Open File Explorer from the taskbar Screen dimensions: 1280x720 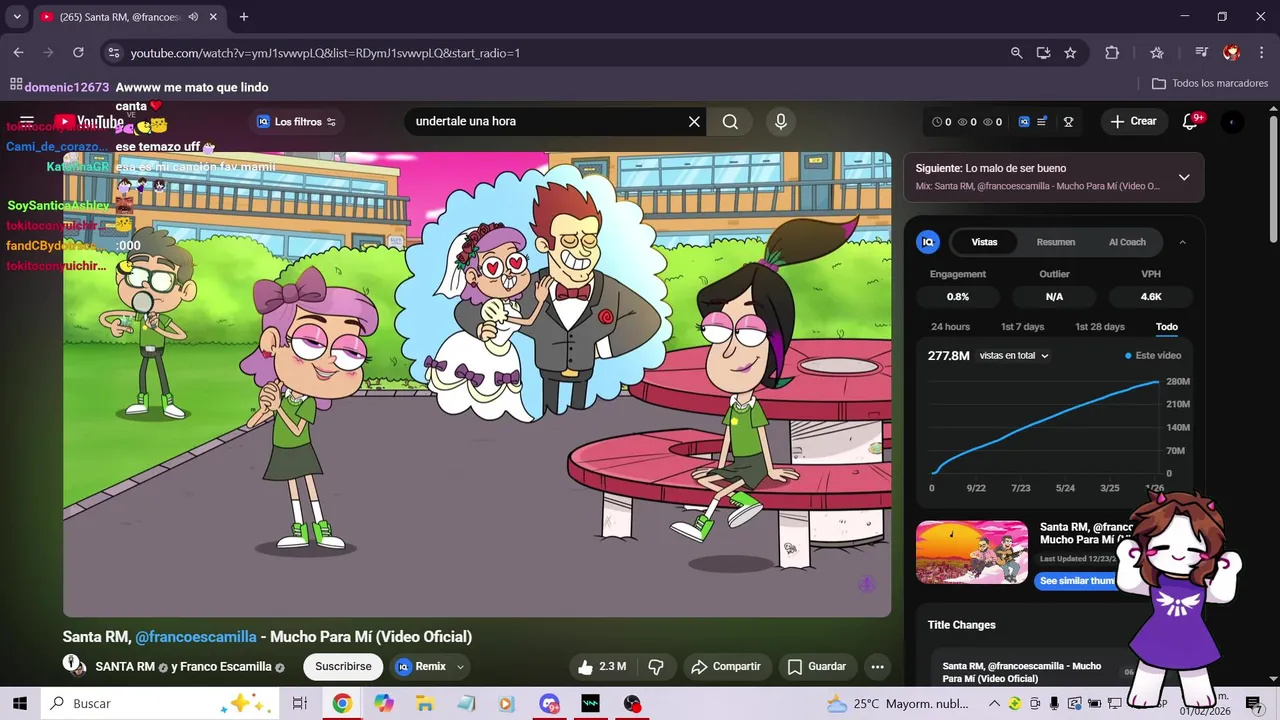tap(425, 704)
